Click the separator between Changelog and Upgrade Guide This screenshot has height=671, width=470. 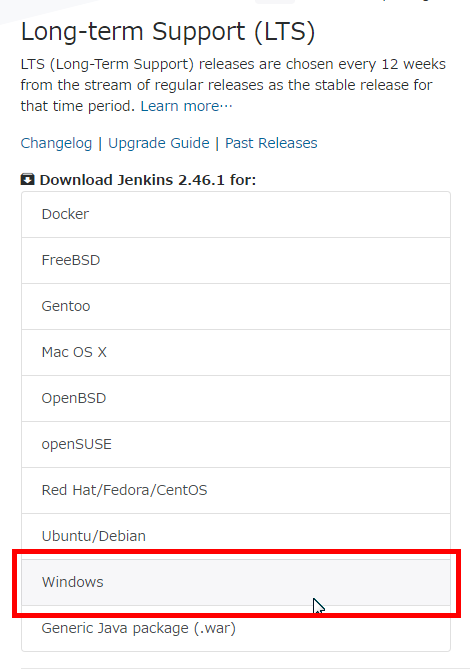point(100,143)
